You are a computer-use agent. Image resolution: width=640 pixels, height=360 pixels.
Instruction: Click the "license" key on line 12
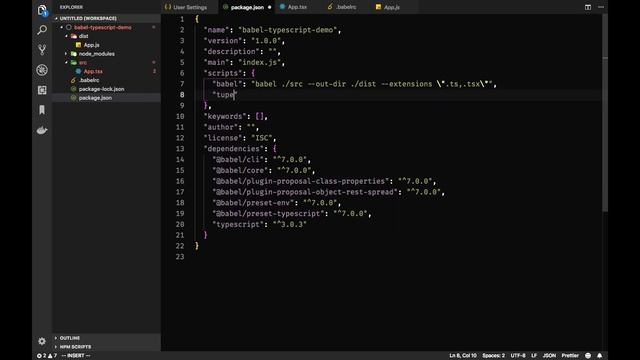tap(223, 138)
